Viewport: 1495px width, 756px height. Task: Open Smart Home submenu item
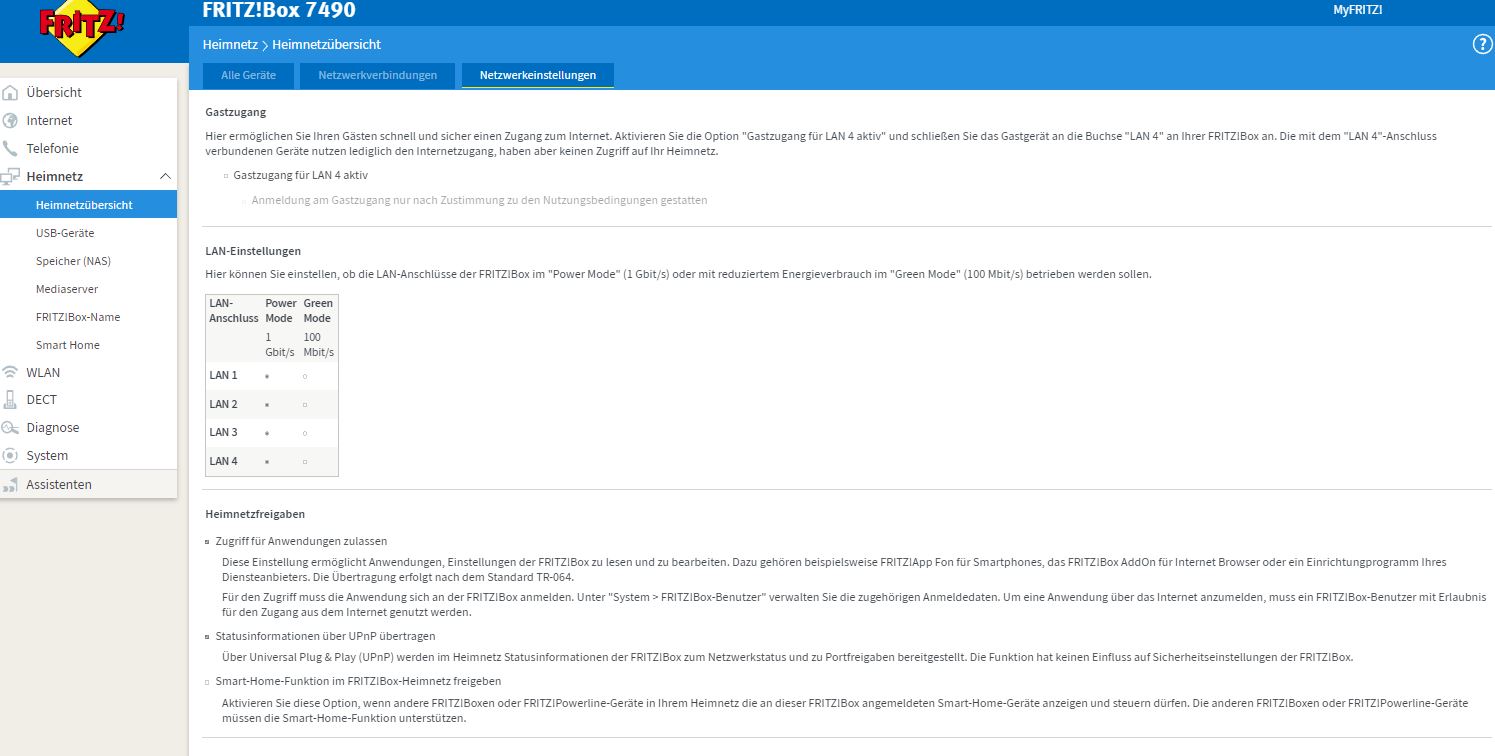(x=68, y=345)
